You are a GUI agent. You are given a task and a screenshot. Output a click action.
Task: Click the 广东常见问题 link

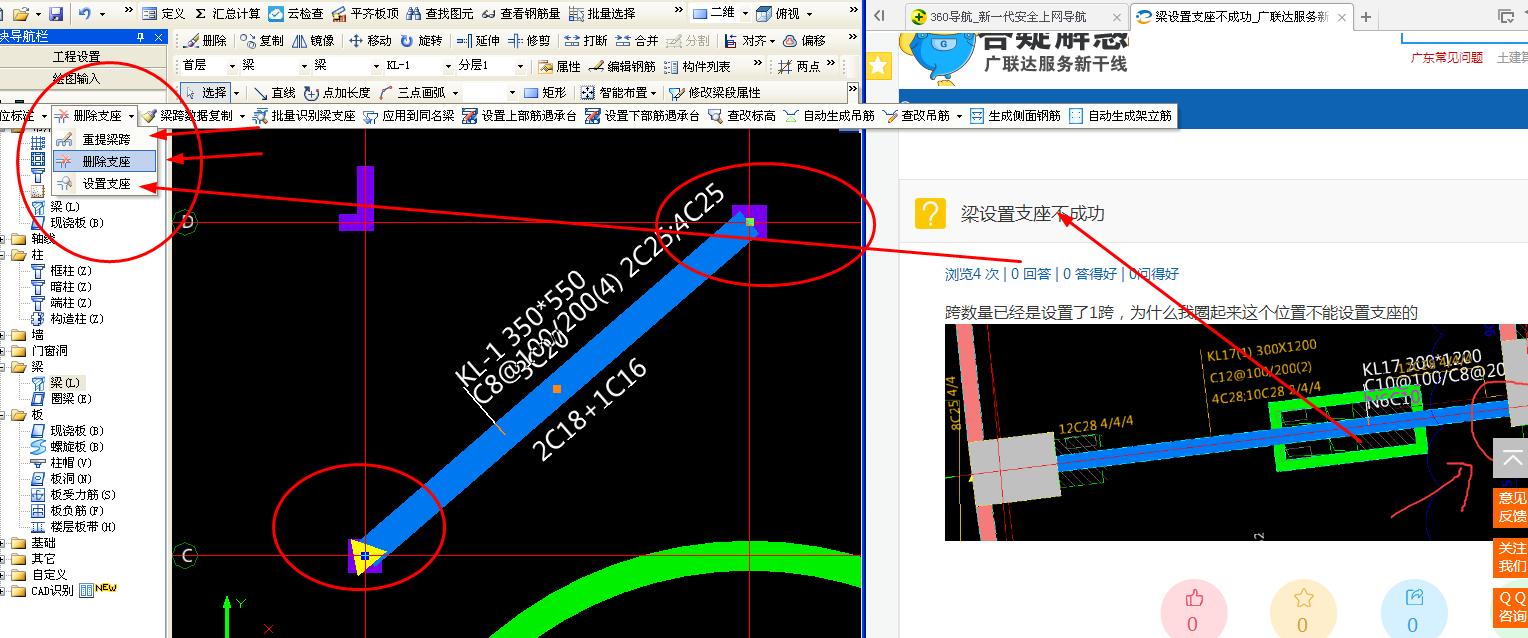pos(1446,57)
